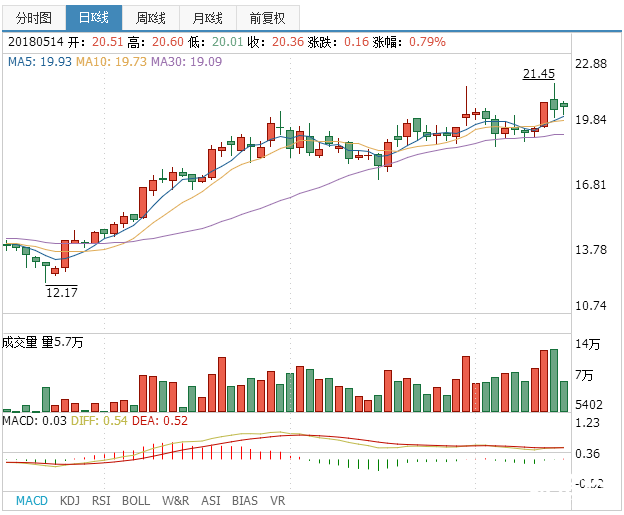Click the 13.78 price axis label
624x515 pixels.
point(591,250)
